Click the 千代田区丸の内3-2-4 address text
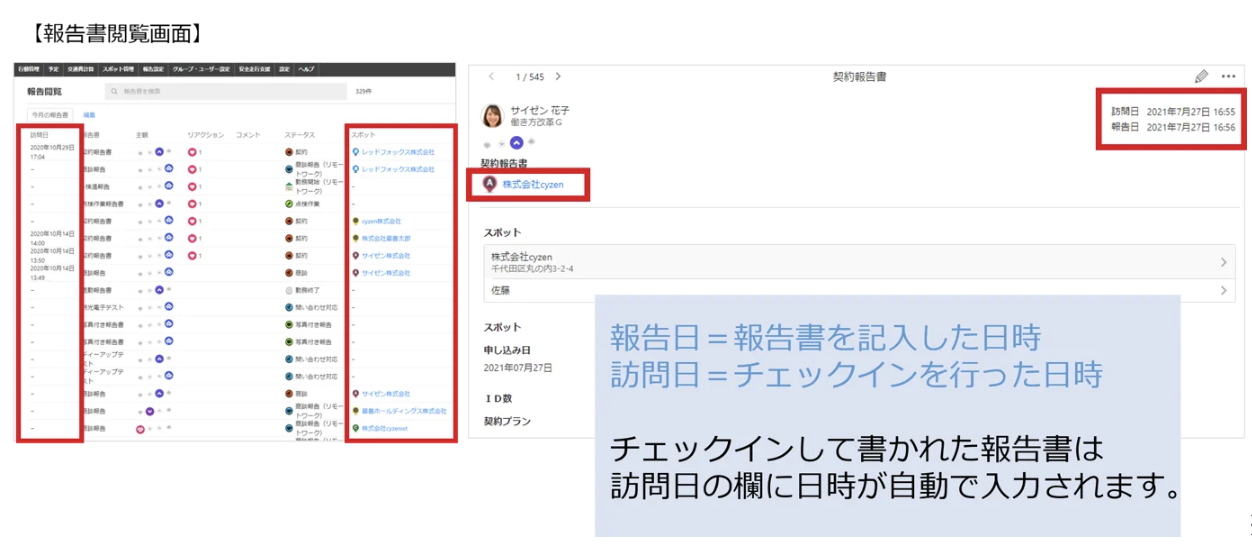1252x548 pixels. click(x=532, y=269)
